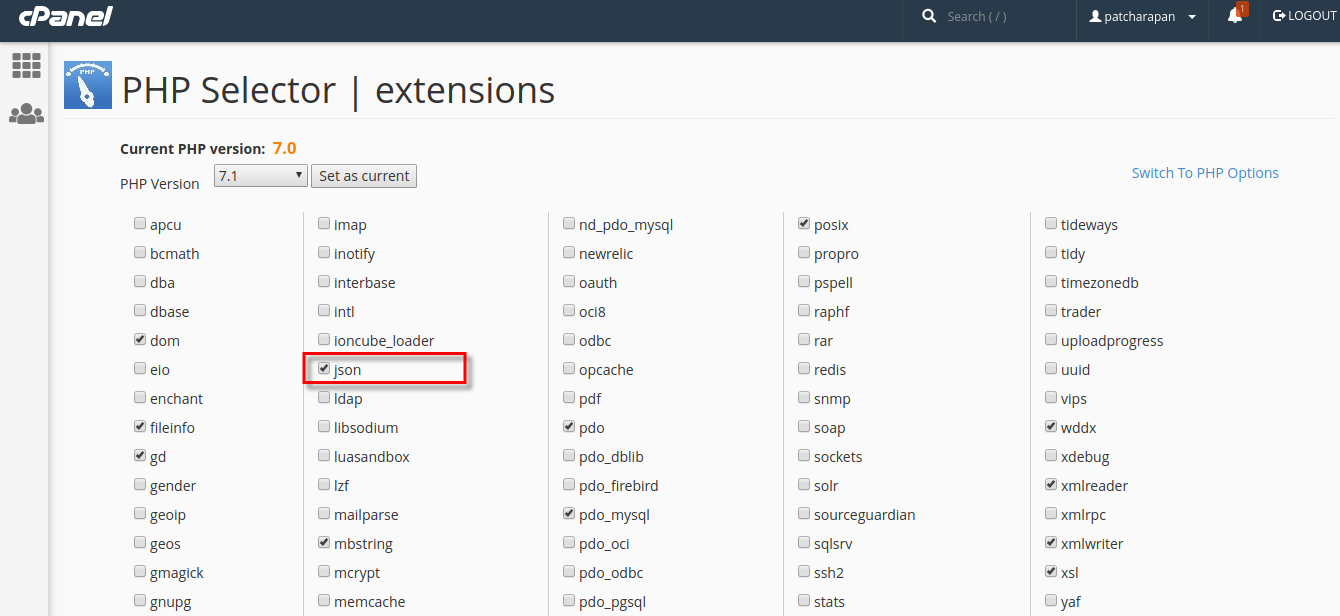Image resolution: width=1340 pixels, height=616 pixels.
Task: Click the tideways extension label
Action: [x=1089, y=226]
